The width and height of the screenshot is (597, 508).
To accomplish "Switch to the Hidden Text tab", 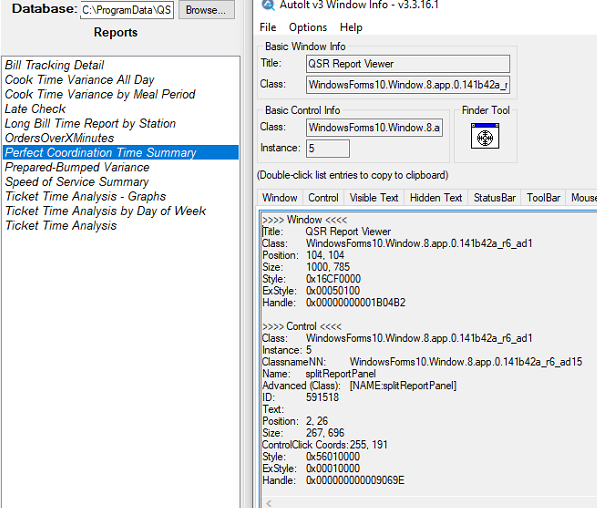I will pyautogui.click(x=436, y=198).
